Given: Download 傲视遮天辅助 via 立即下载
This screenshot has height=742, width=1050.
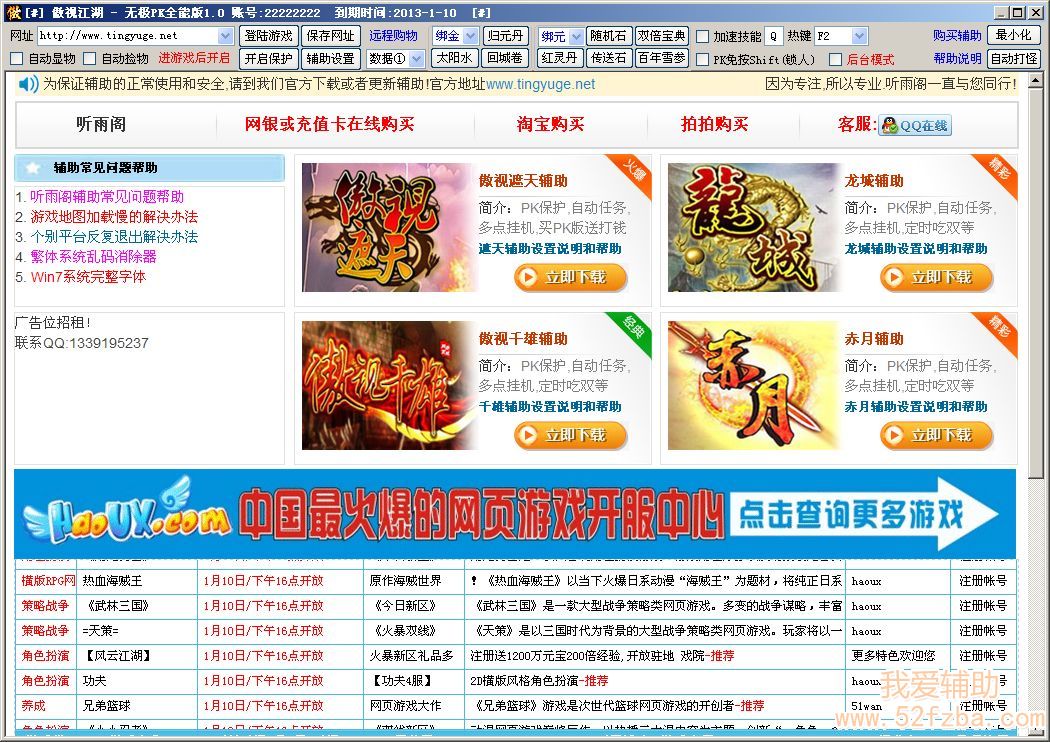Looking at the screenshot, I should [x=571, y=277].
